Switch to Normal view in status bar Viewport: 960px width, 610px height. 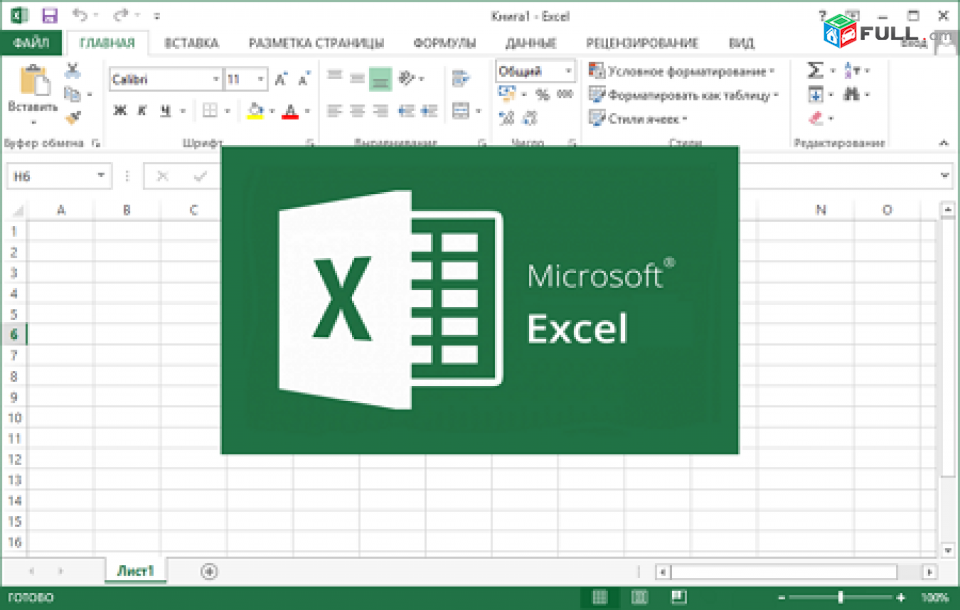600,597
